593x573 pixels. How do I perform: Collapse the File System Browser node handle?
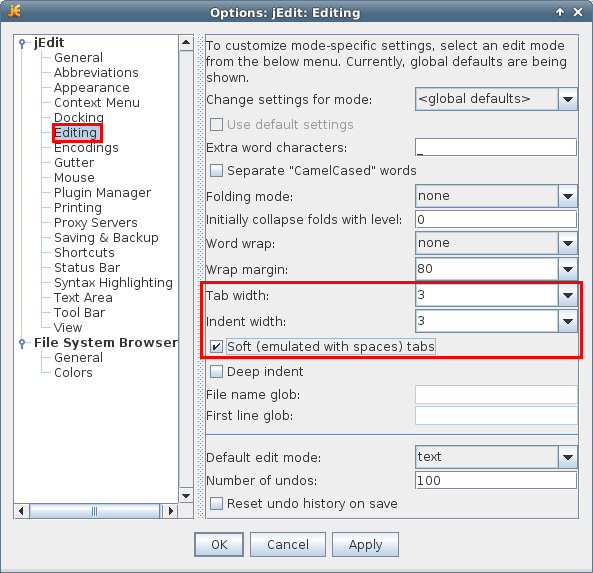tap(22, 343)
